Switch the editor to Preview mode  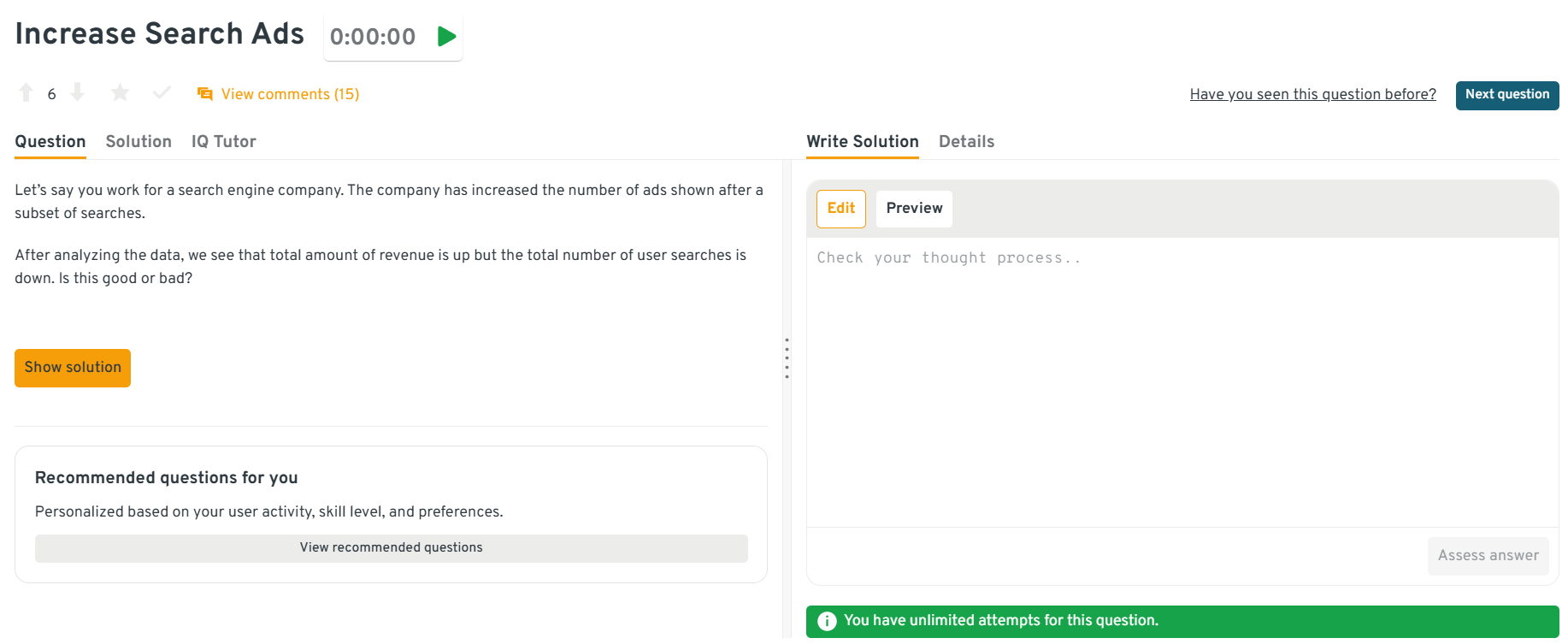914,209
